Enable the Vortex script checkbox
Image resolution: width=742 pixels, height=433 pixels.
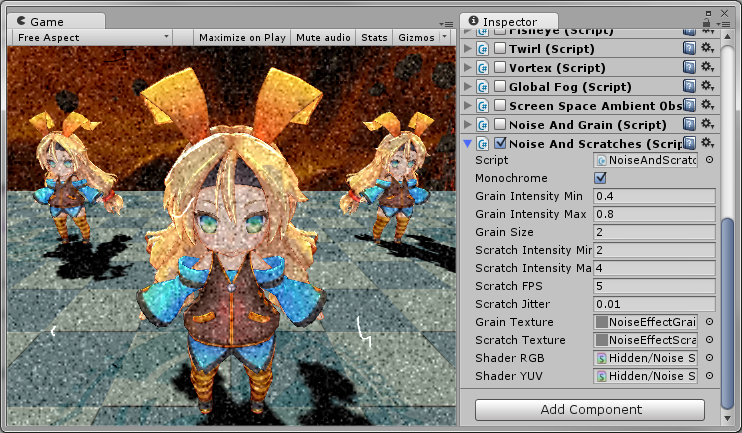tap(500, 67)
